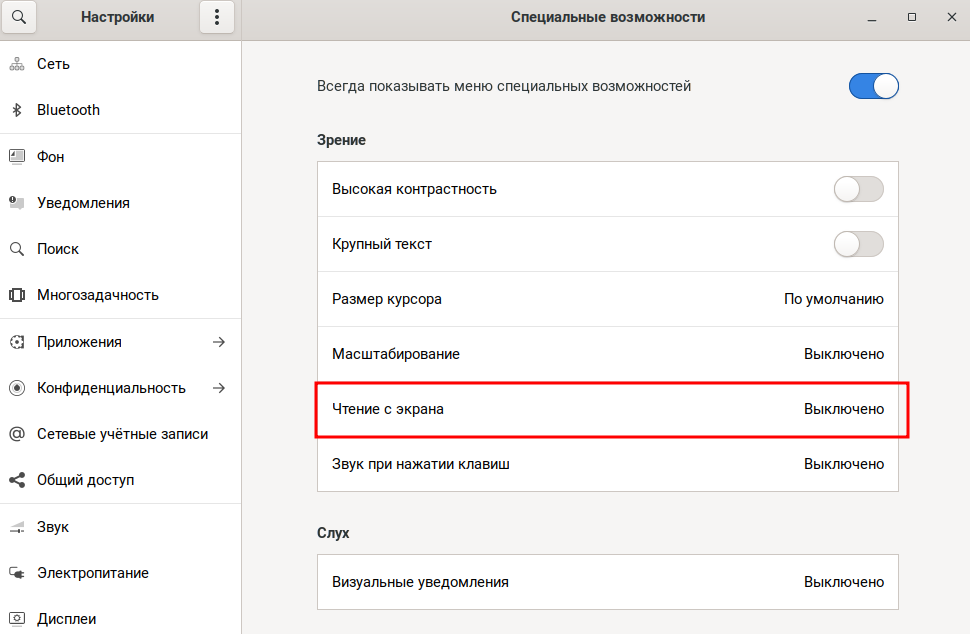Open the Визуальные уведомления row
The height and width of the screenshot is (634, 970).
pos(607,582)
